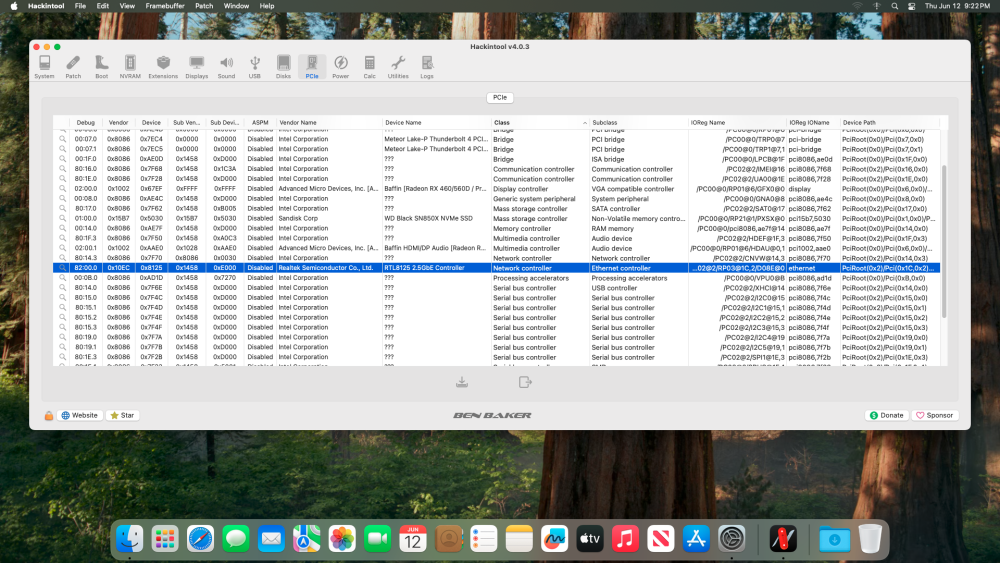Sort by the Device Name column header
This screenshot has width=1000, height=563.
pyautogui.click(x=436, y=122)
